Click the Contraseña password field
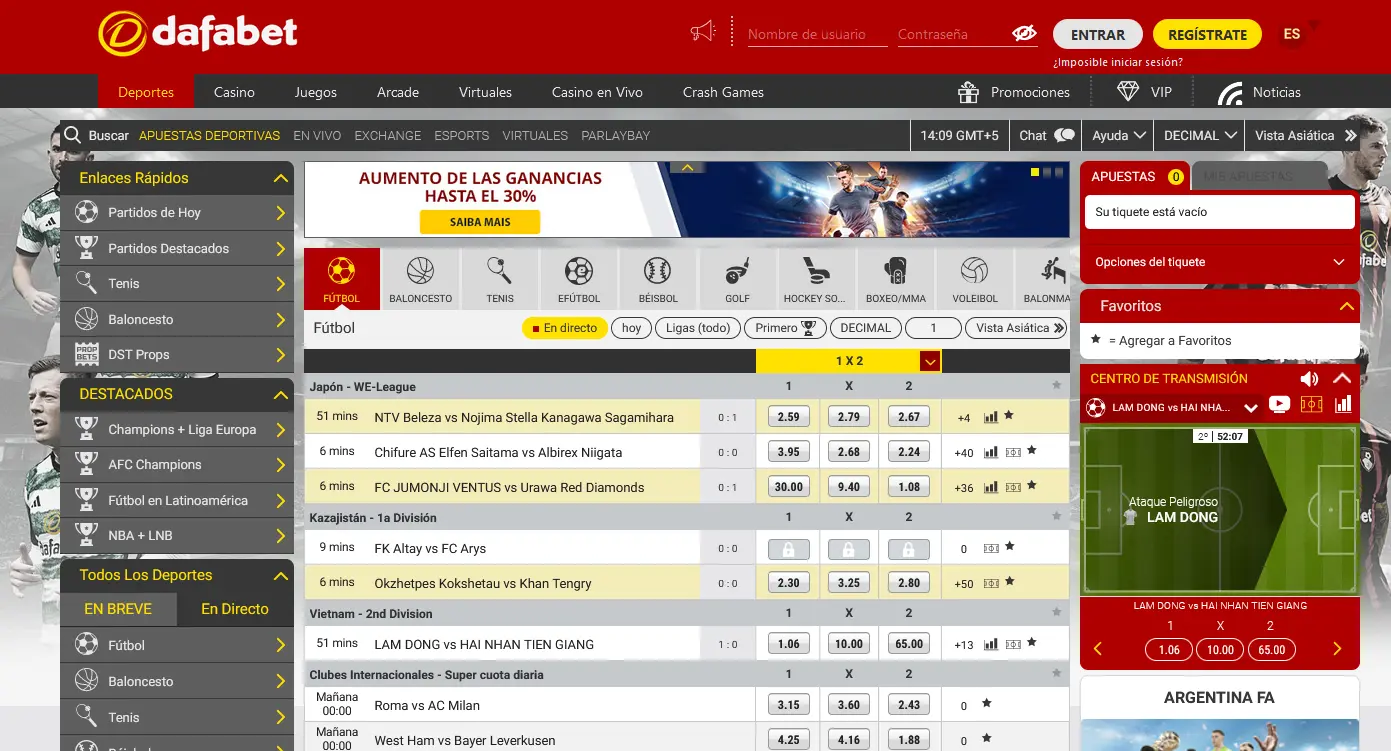This screenshot has height=751, width=1391. [x=952, y=34]
